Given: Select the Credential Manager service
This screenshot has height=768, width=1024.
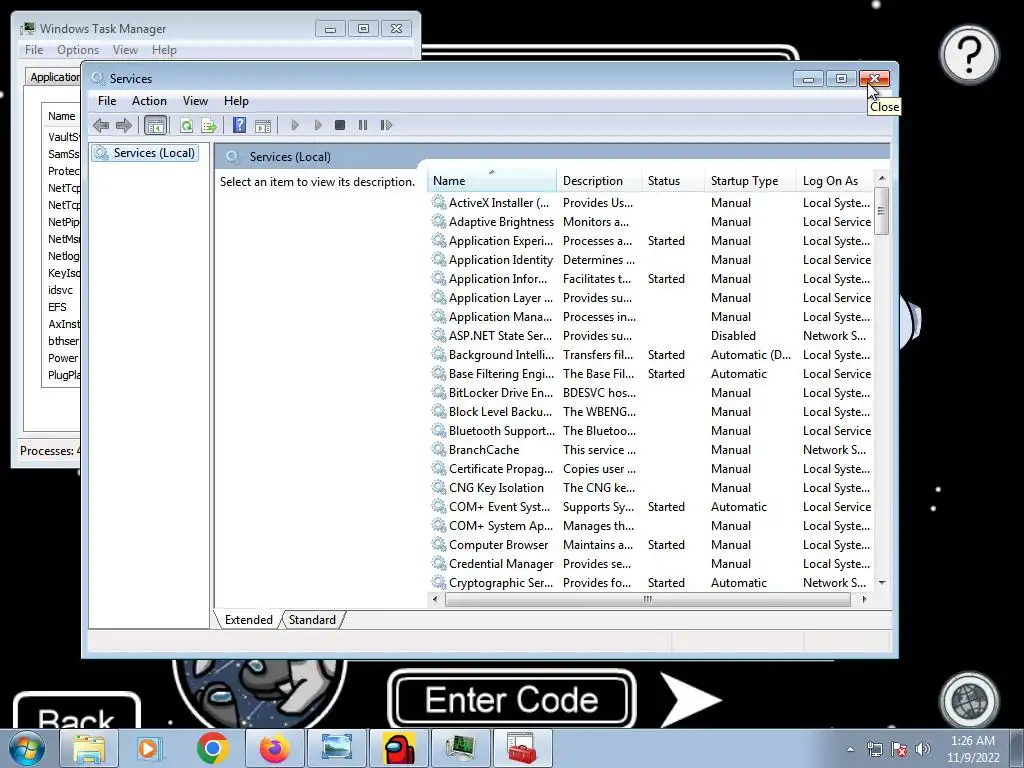Looking at the screenshot, I should click(651, 564).
